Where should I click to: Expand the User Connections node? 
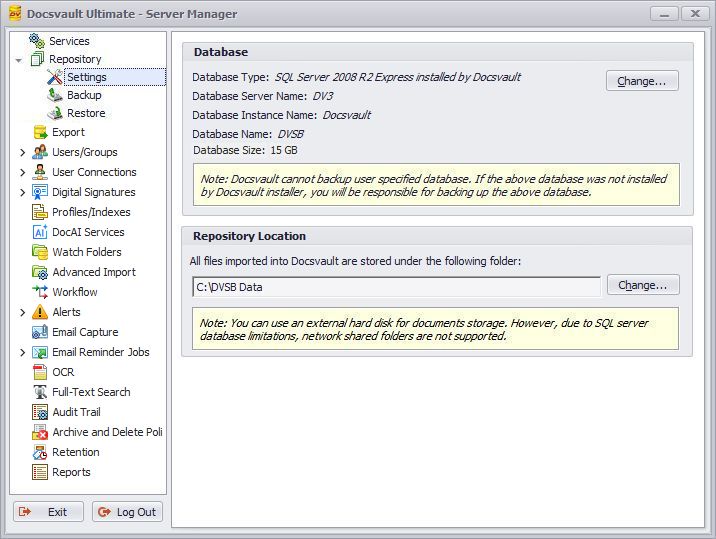[22, 172]
